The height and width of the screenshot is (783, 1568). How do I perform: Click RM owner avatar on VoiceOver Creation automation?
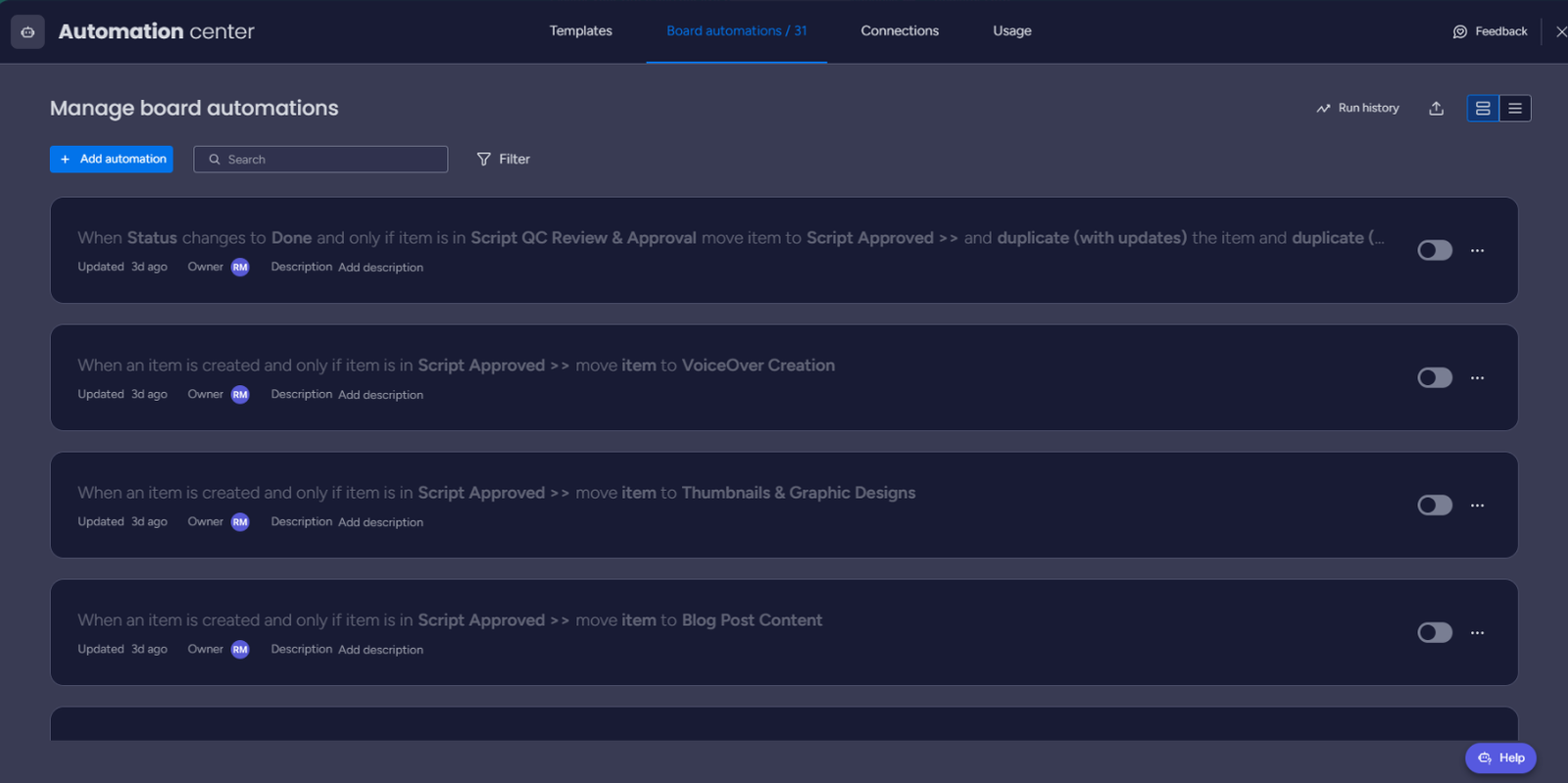click(240, 395)
